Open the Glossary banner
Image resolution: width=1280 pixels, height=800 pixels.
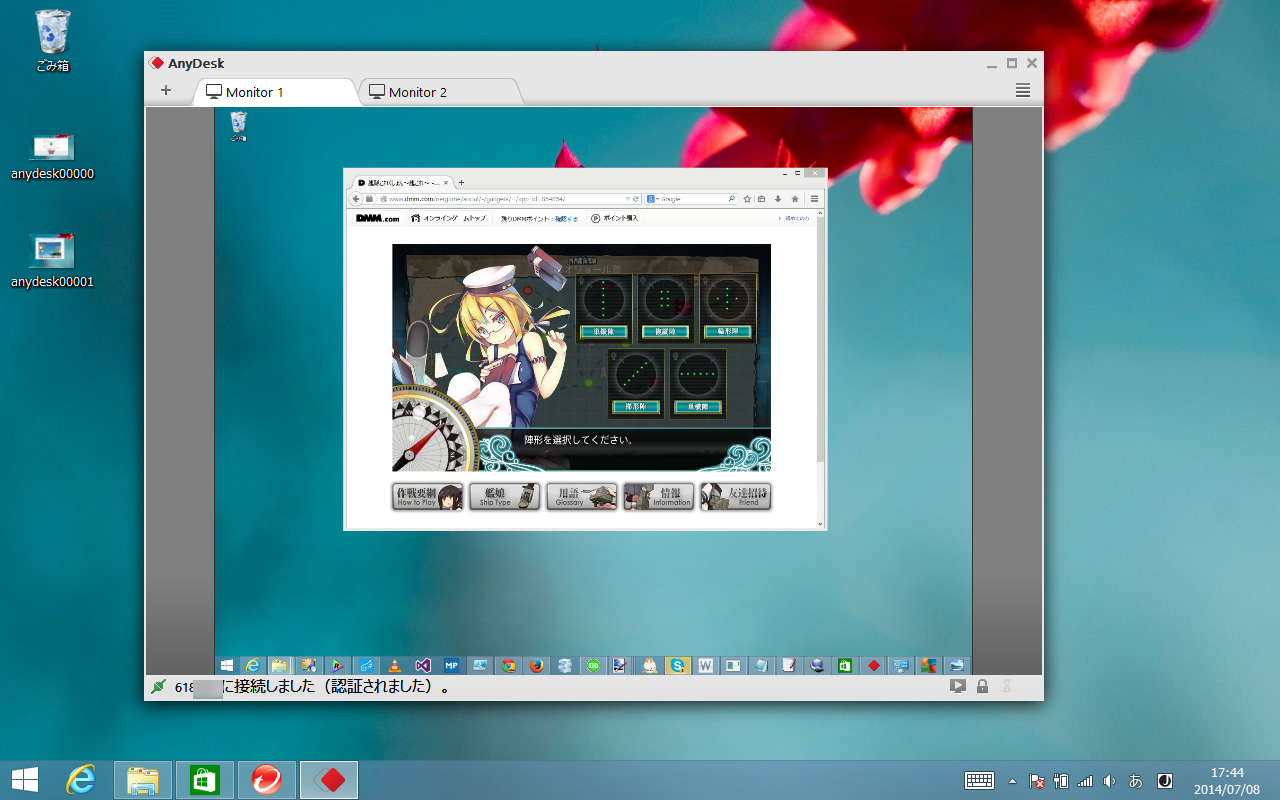pyautogui.click(x=582, y=496)
